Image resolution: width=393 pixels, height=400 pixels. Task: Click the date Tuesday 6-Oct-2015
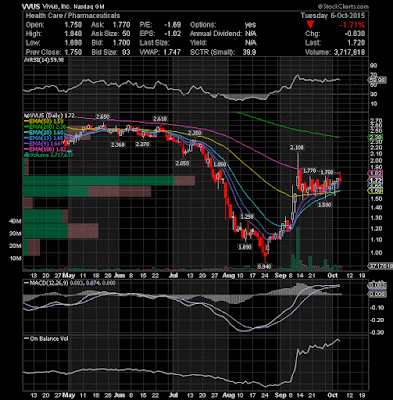(333, 16)
